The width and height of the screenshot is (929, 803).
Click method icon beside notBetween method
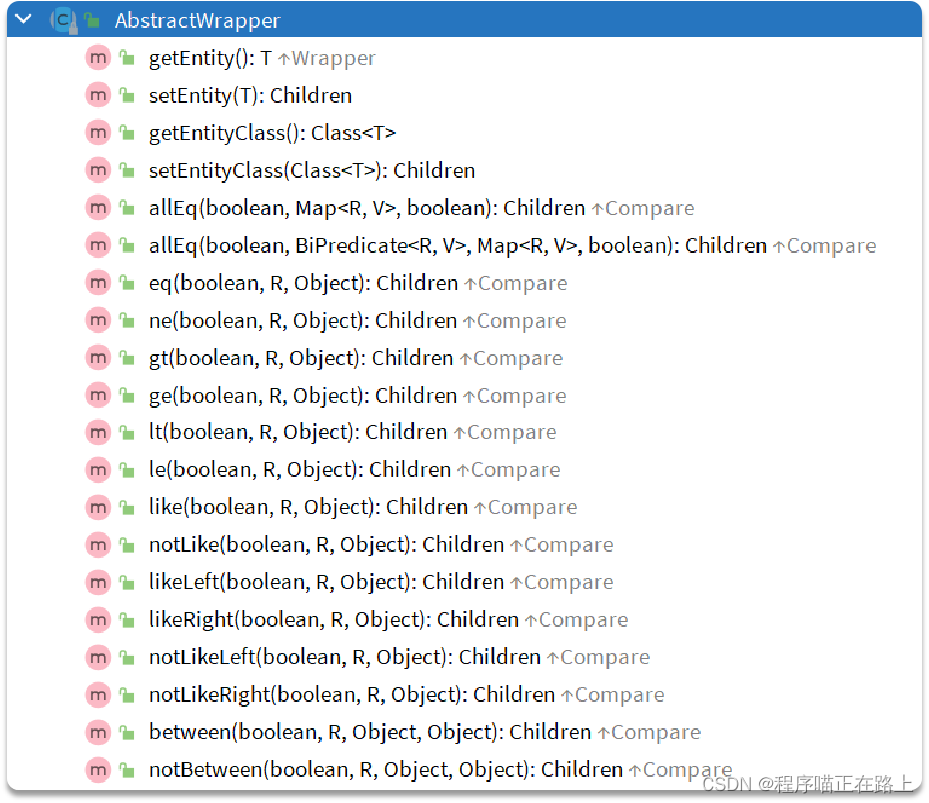coord(98,770)
